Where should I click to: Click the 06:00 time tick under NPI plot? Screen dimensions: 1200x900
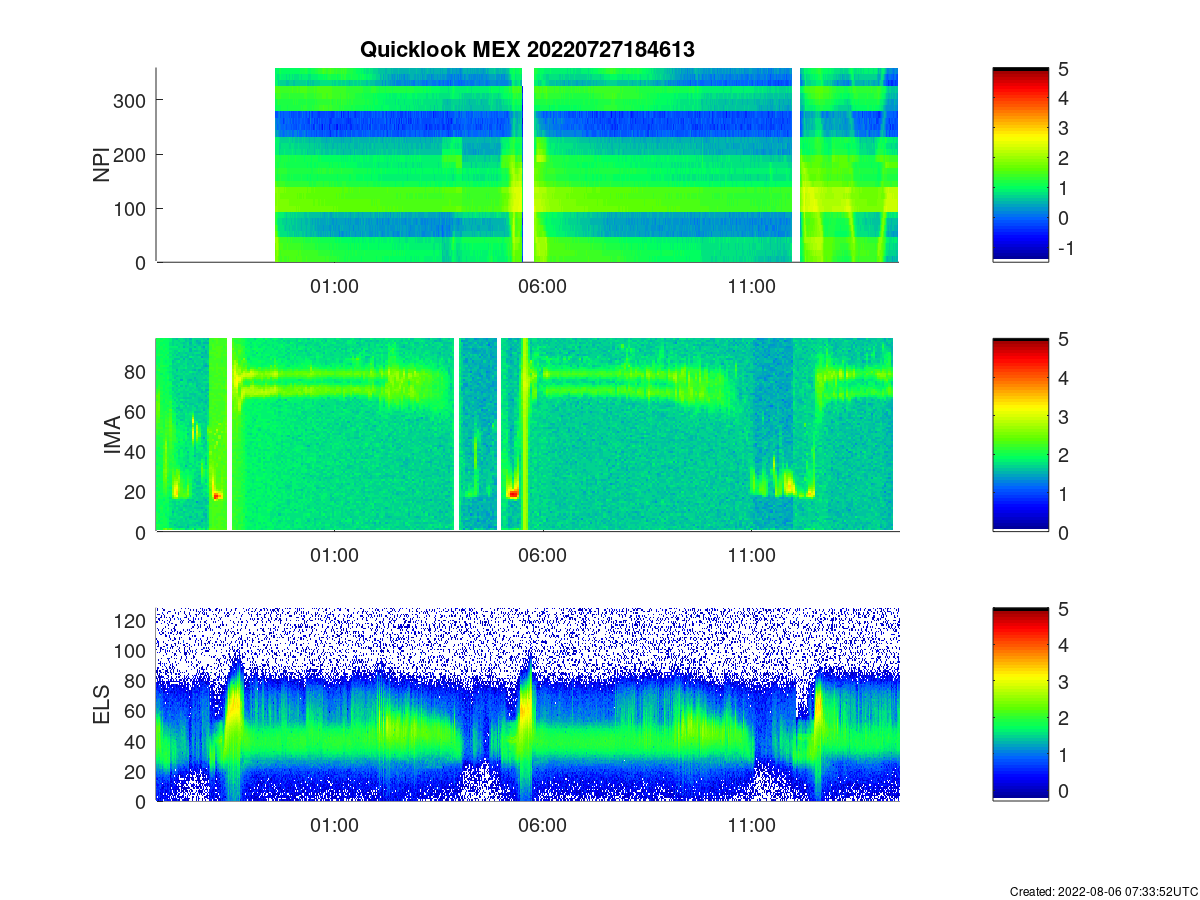543,286
